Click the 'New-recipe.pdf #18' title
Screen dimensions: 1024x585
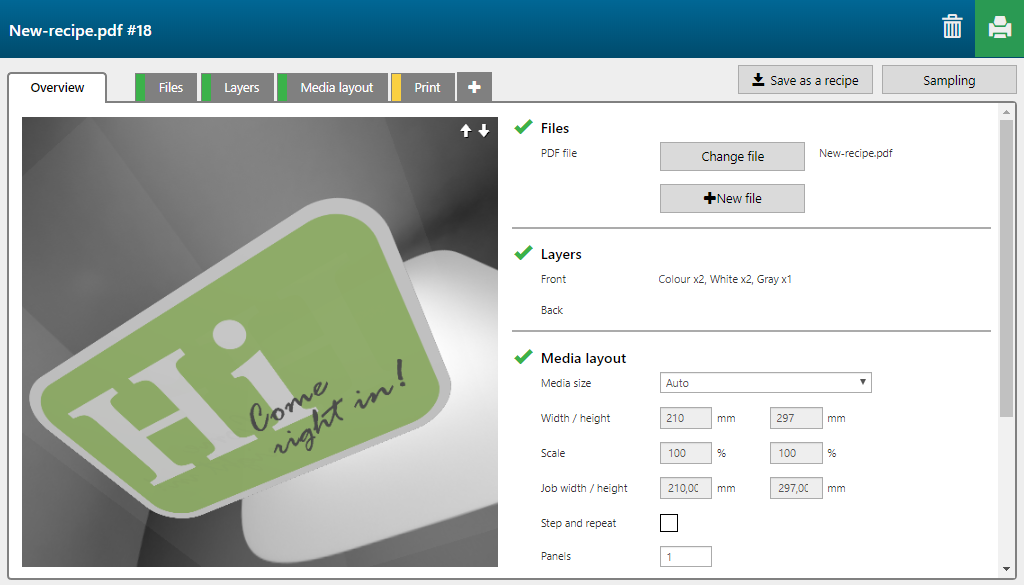coord(80,31)
